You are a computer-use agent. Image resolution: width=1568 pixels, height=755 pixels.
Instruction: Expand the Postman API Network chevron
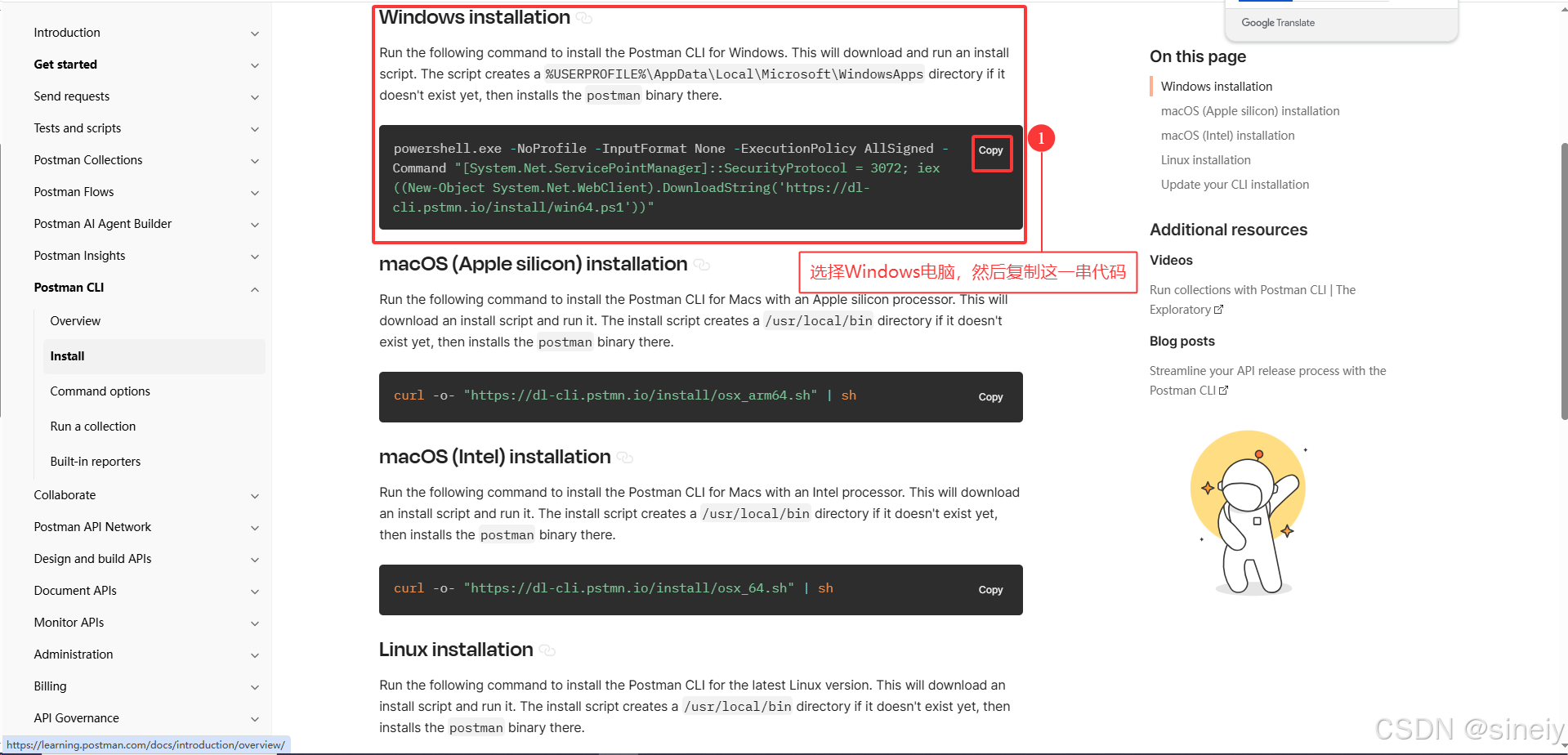point(255,528)
